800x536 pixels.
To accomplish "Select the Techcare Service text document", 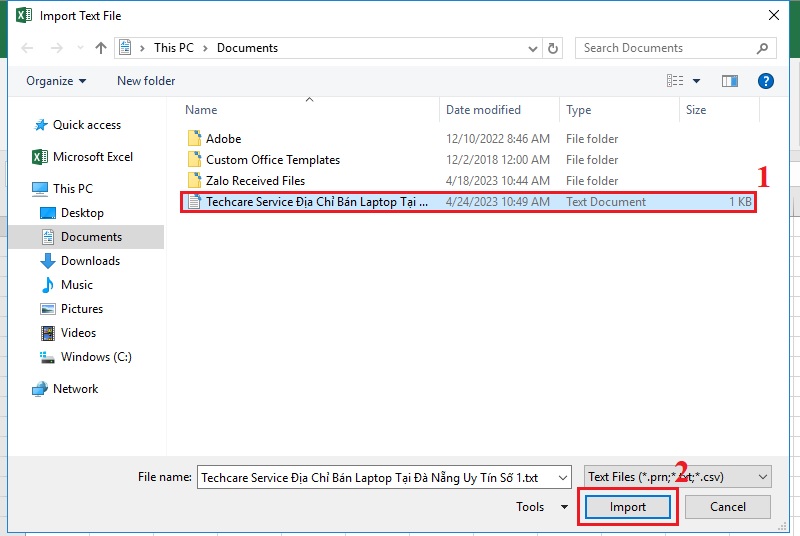I will click(x=316, y=202).
